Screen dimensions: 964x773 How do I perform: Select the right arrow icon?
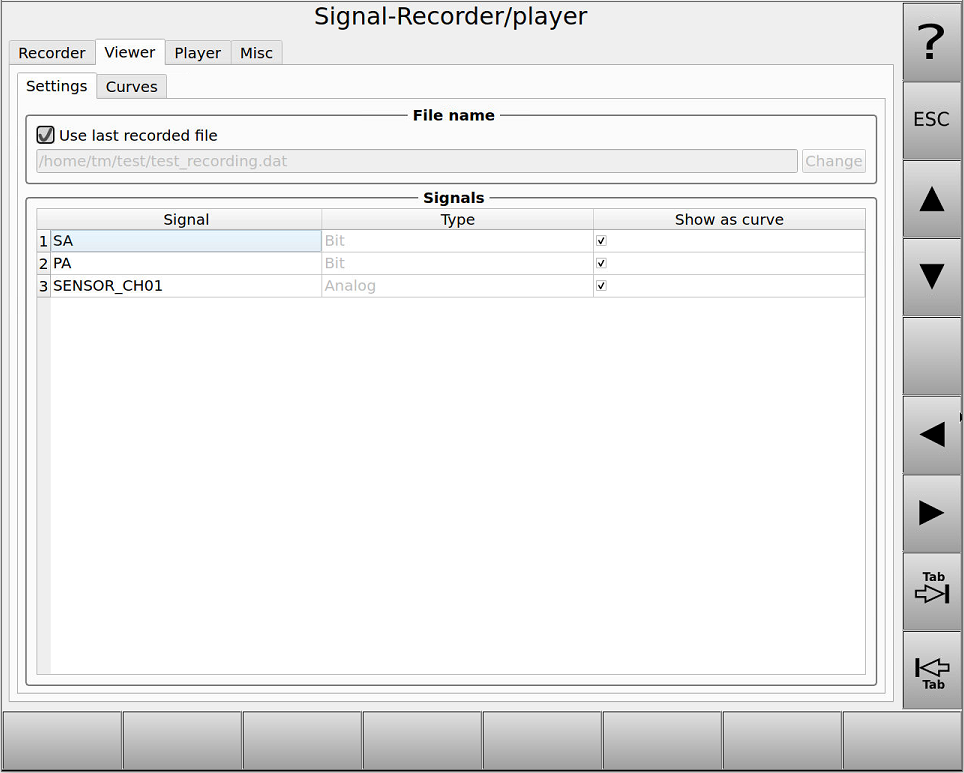click(931, 512)
